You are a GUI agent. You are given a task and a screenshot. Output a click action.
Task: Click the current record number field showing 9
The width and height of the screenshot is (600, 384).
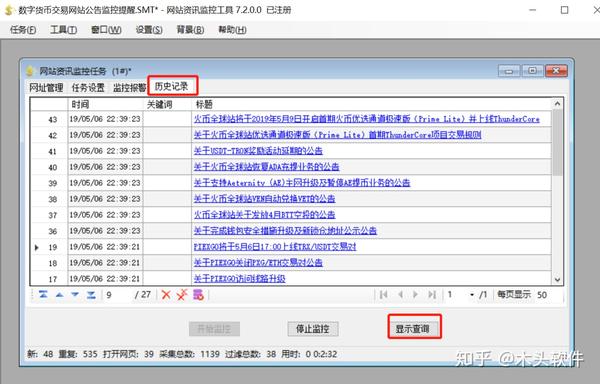pos(118,295)
